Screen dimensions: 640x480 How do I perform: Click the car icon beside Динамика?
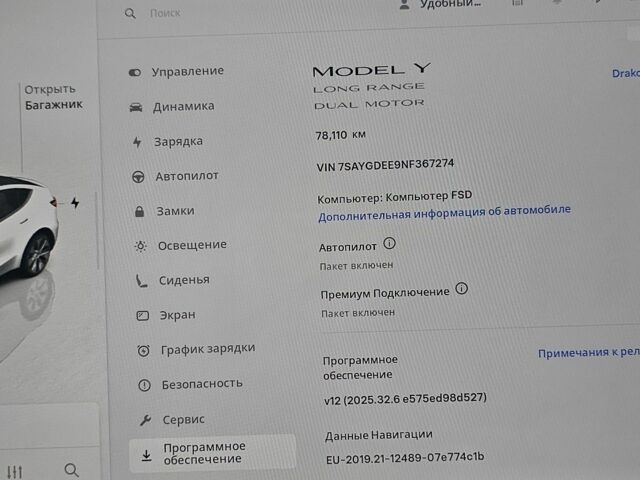pos(136,107)
